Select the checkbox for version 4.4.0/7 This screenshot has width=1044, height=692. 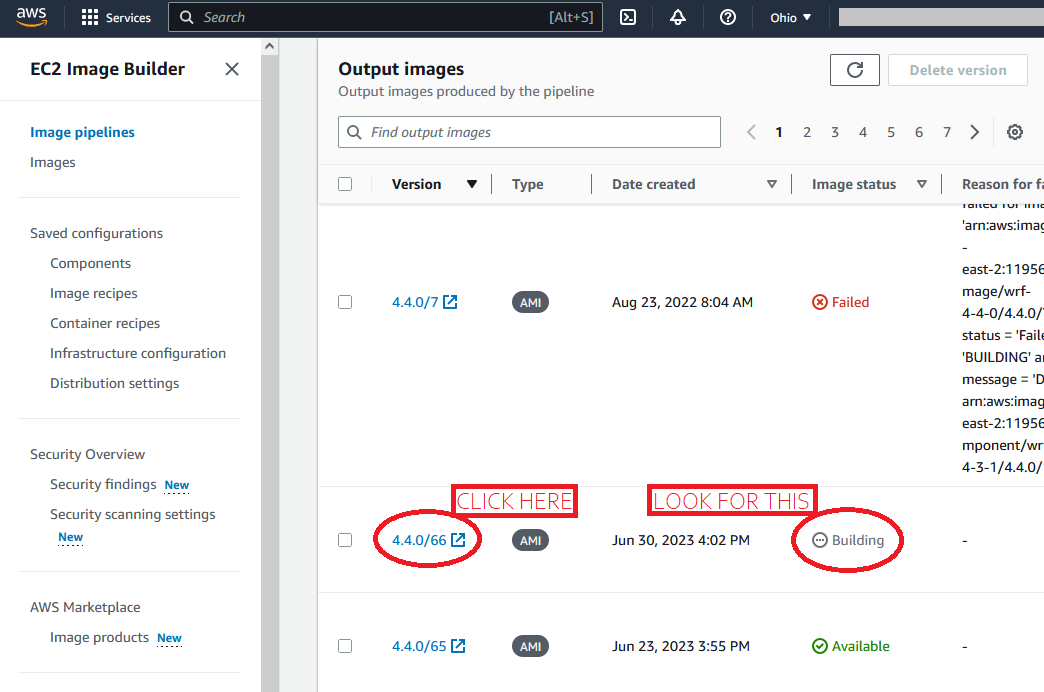[345, 302]
